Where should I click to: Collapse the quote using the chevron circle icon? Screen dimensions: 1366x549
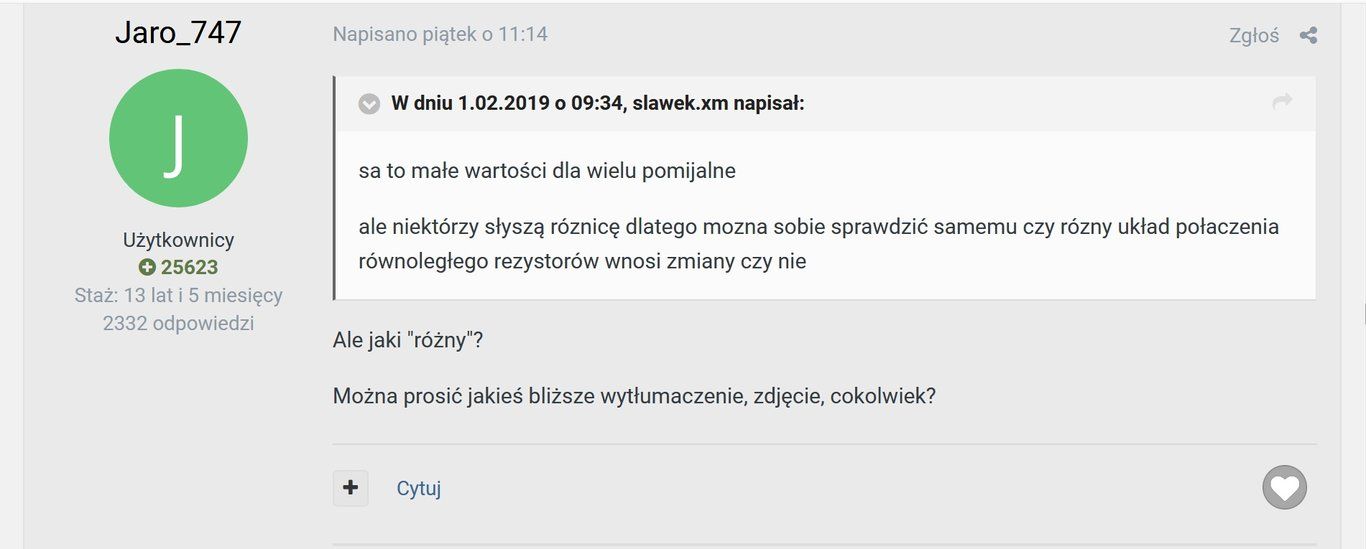point(369,104)
